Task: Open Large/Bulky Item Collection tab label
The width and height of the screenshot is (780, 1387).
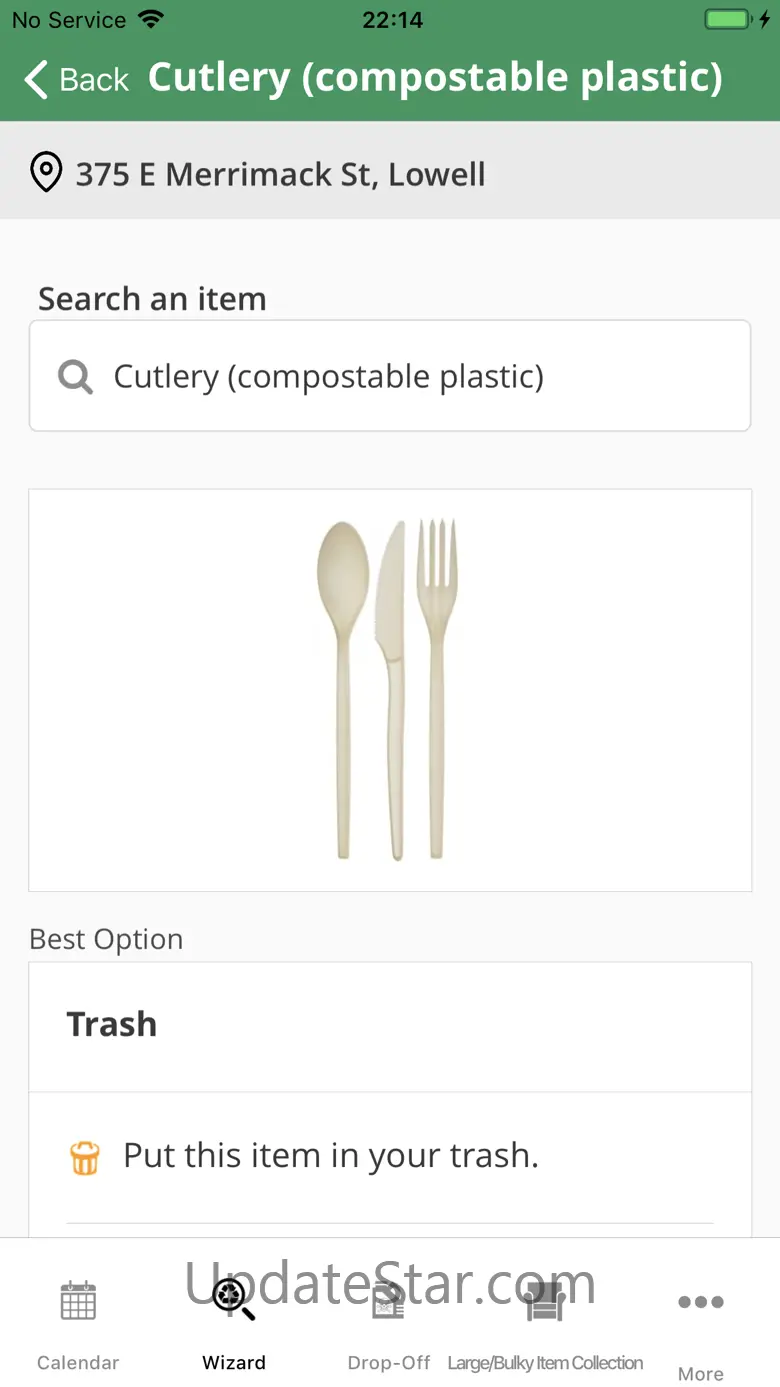Action: point(545,1362)
